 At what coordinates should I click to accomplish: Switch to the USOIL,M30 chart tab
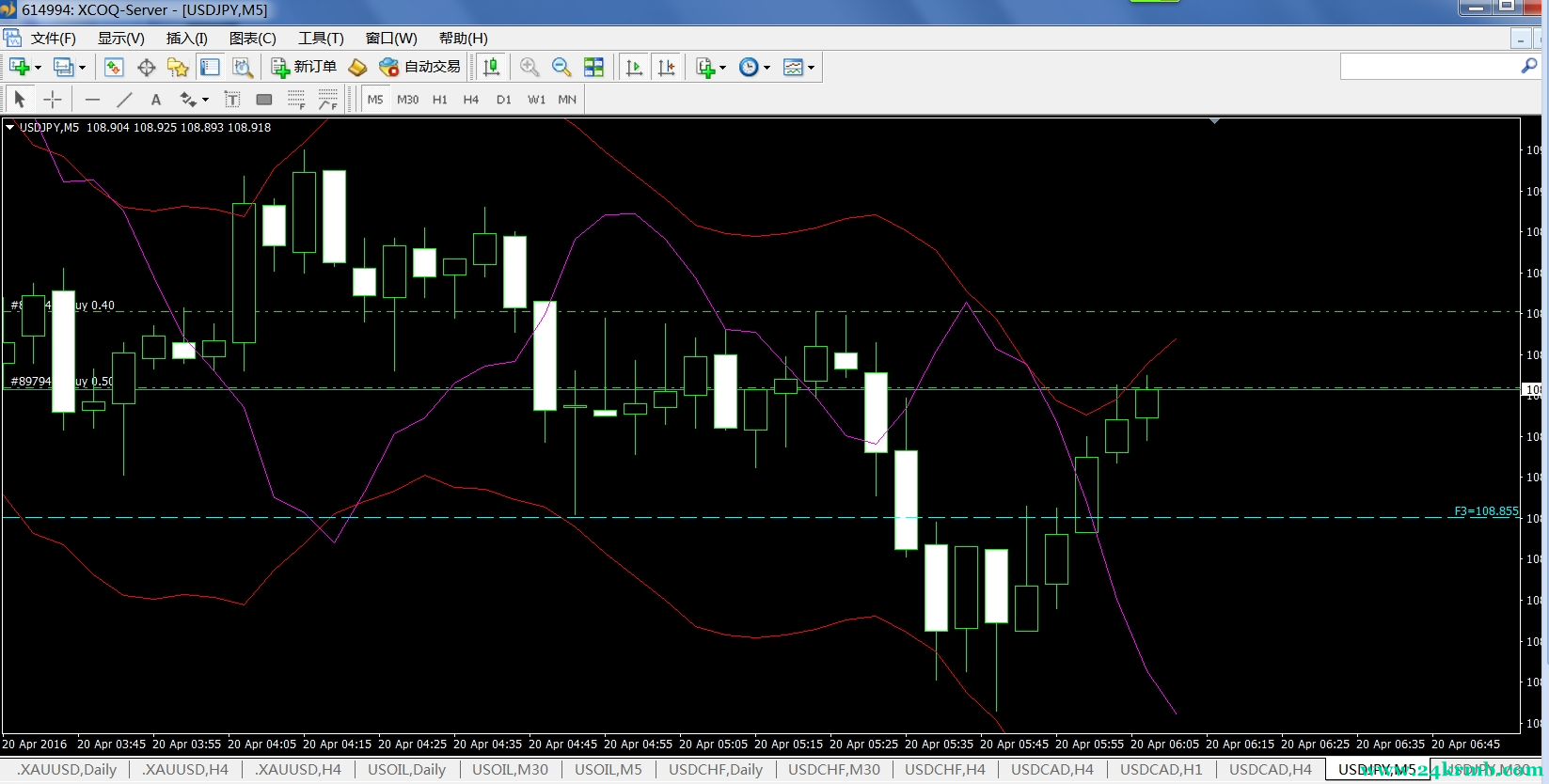pos(510,769)
